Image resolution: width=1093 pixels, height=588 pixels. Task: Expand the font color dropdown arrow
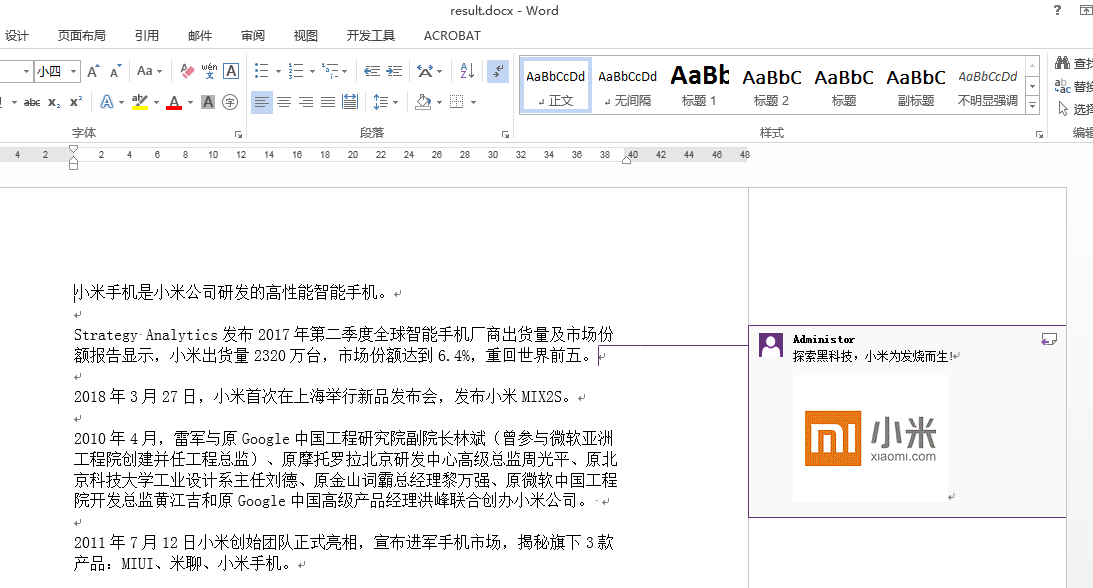pyautogui.click(x=190, y=102)
